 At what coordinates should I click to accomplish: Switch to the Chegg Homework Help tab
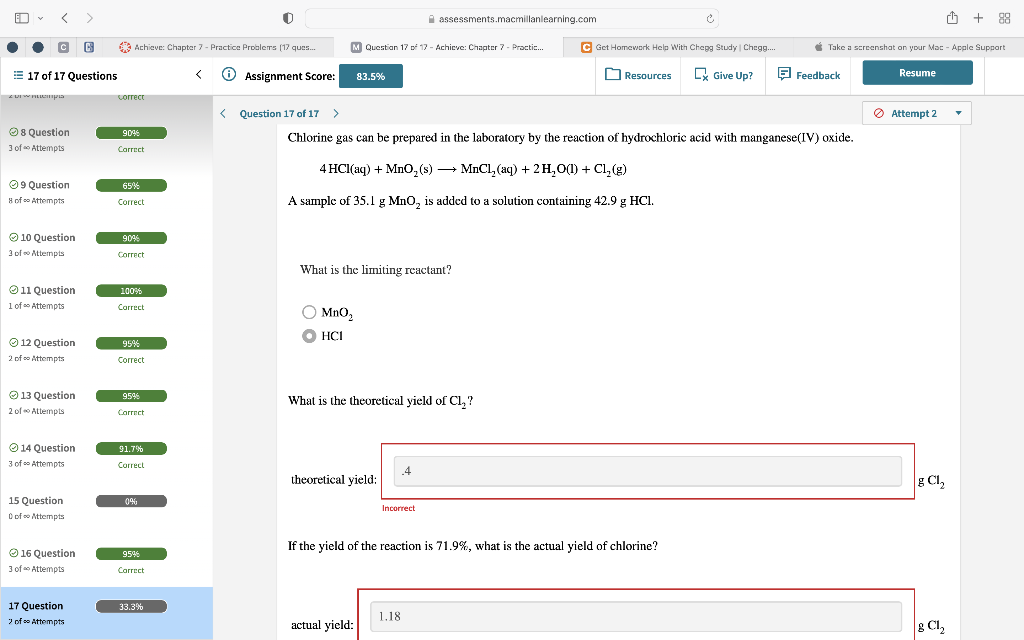point(679,47)
